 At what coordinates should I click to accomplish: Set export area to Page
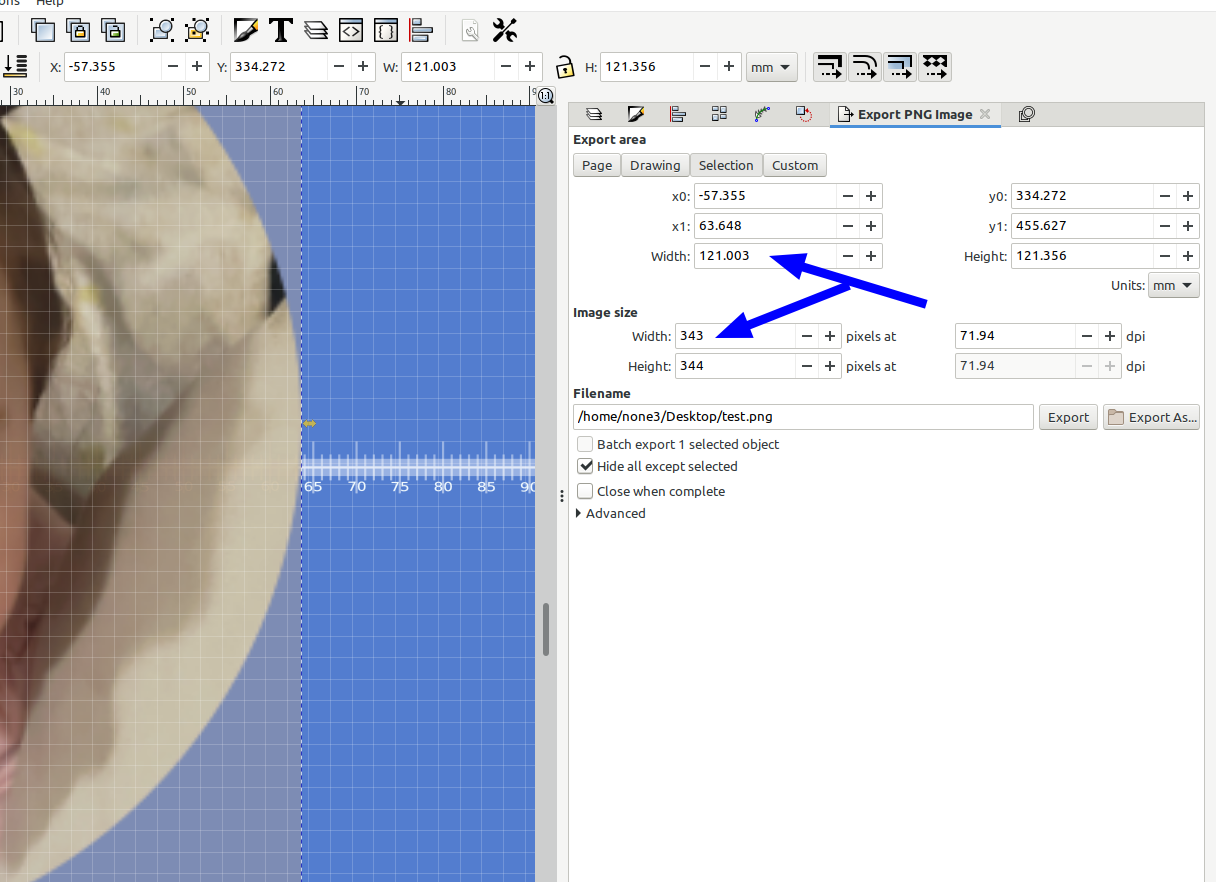tap(597, 165)
